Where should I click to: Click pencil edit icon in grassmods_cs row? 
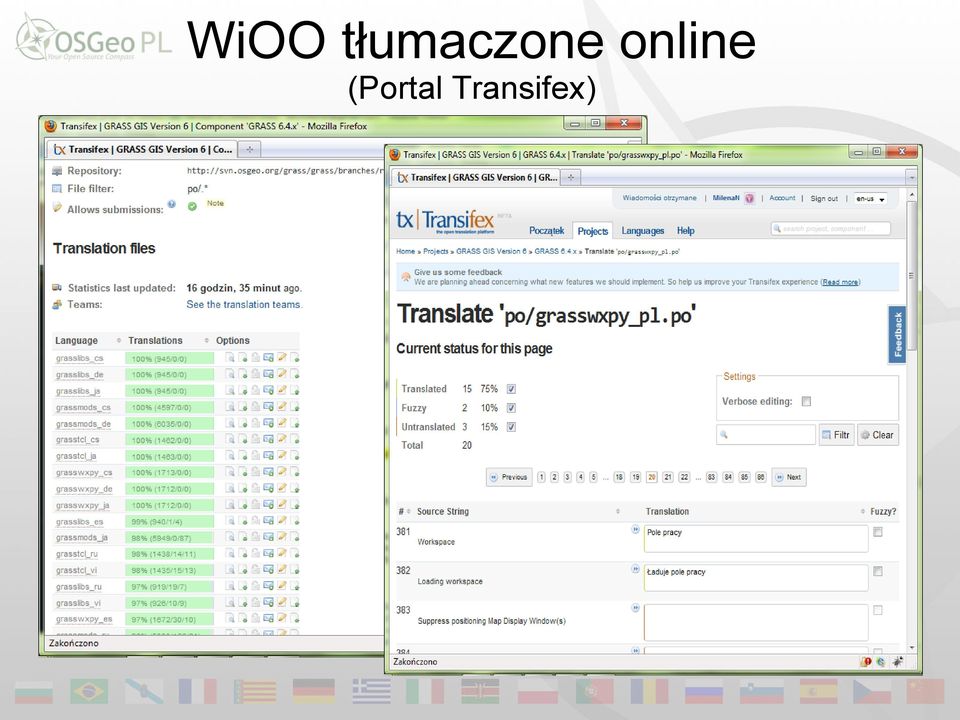(282, 407)
